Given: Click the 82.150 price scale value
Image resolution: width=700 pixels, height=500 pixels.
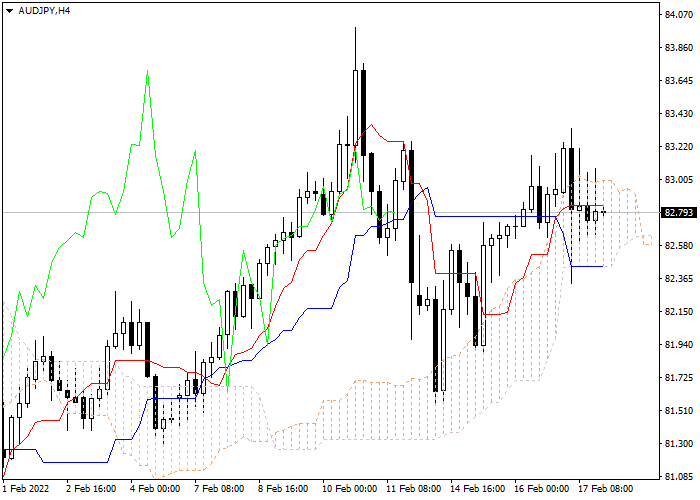Looking at the screenshot, I should pos(679,312).
